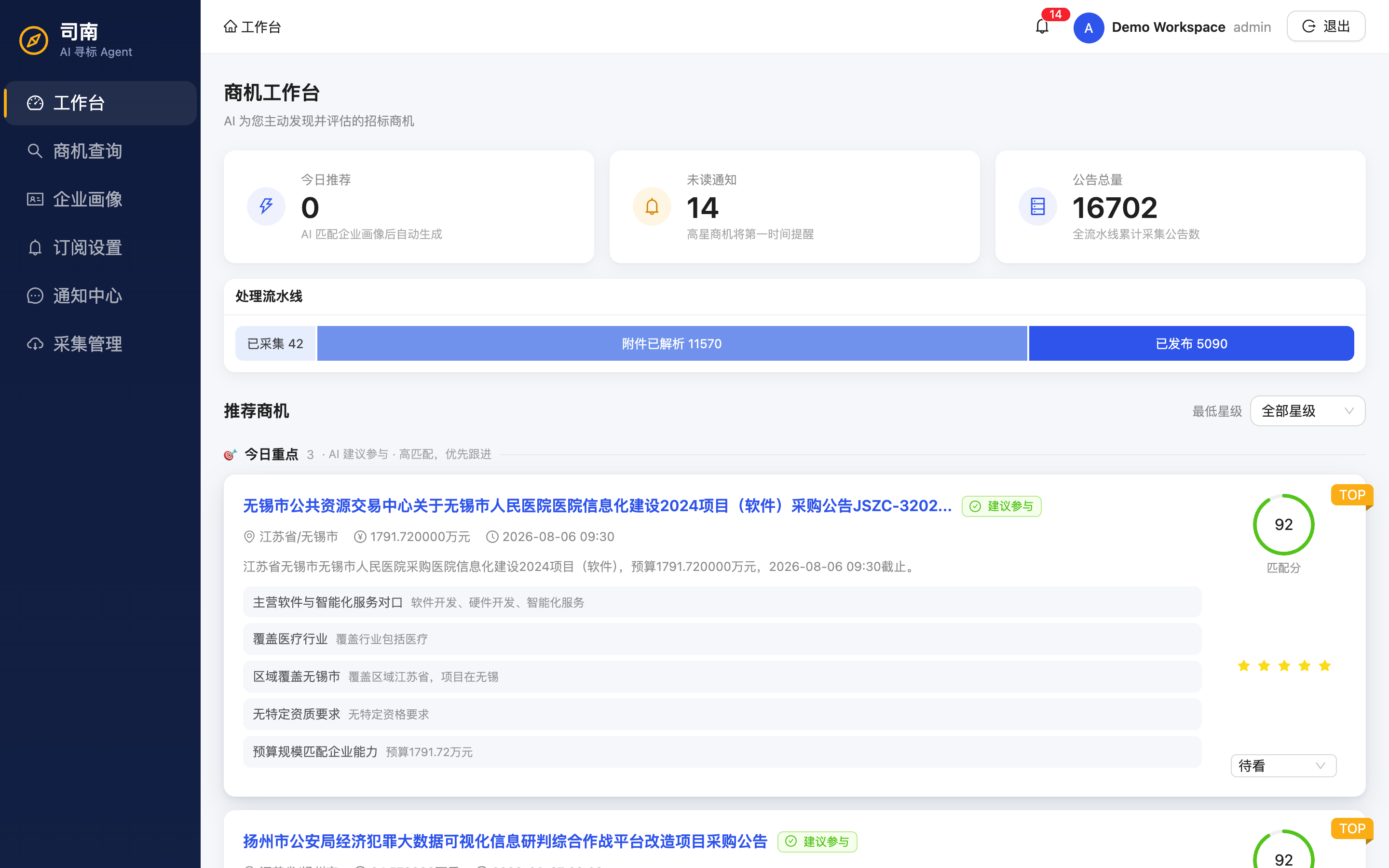Click the Demo Workspace name in header
The height and width of the screenshot is (868, 1389).
1168,27
